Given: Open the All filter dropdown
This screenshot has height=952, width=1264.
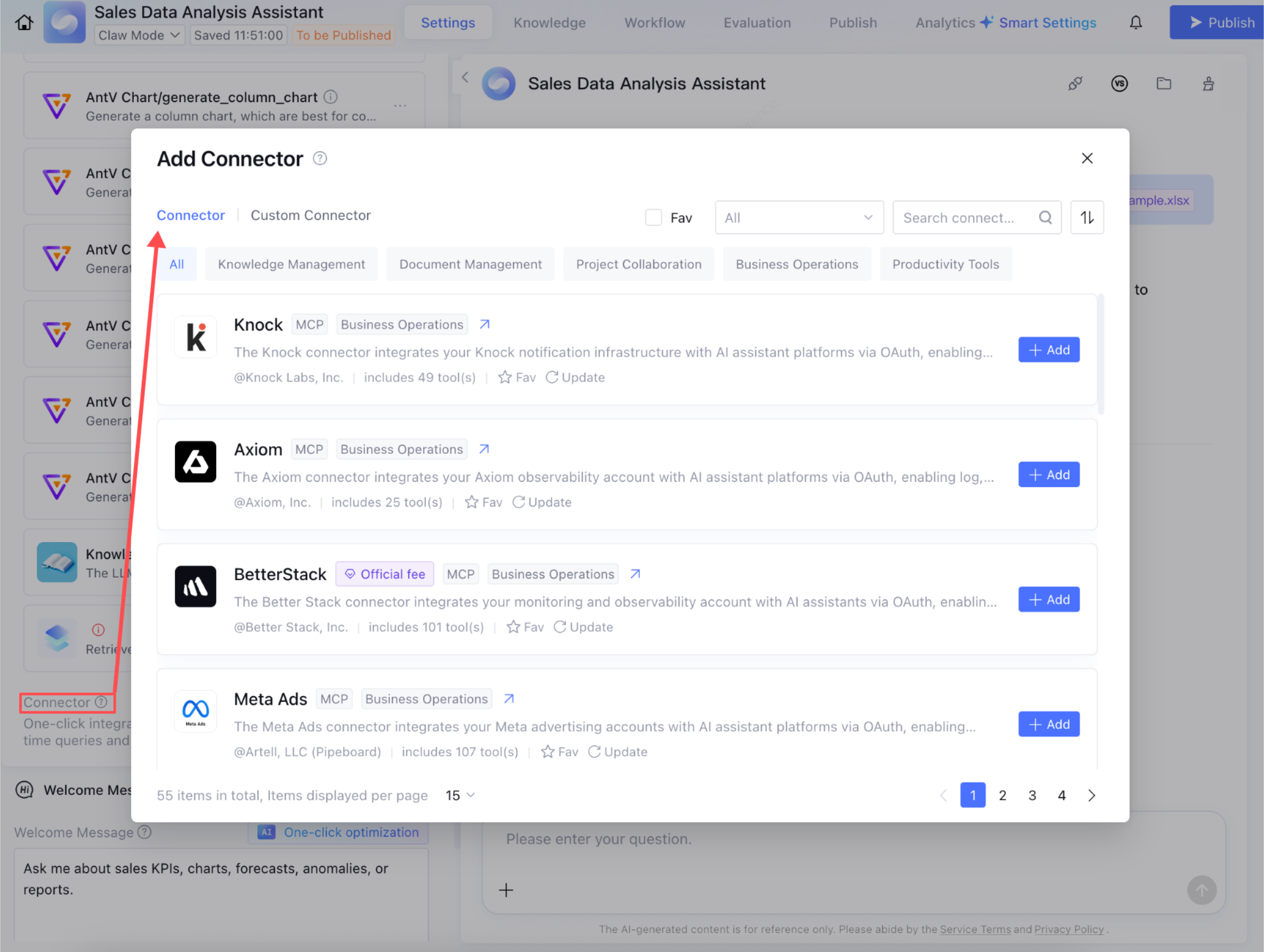Looking at the screenshot, I should pyautogui.click(x=799, y=217).
